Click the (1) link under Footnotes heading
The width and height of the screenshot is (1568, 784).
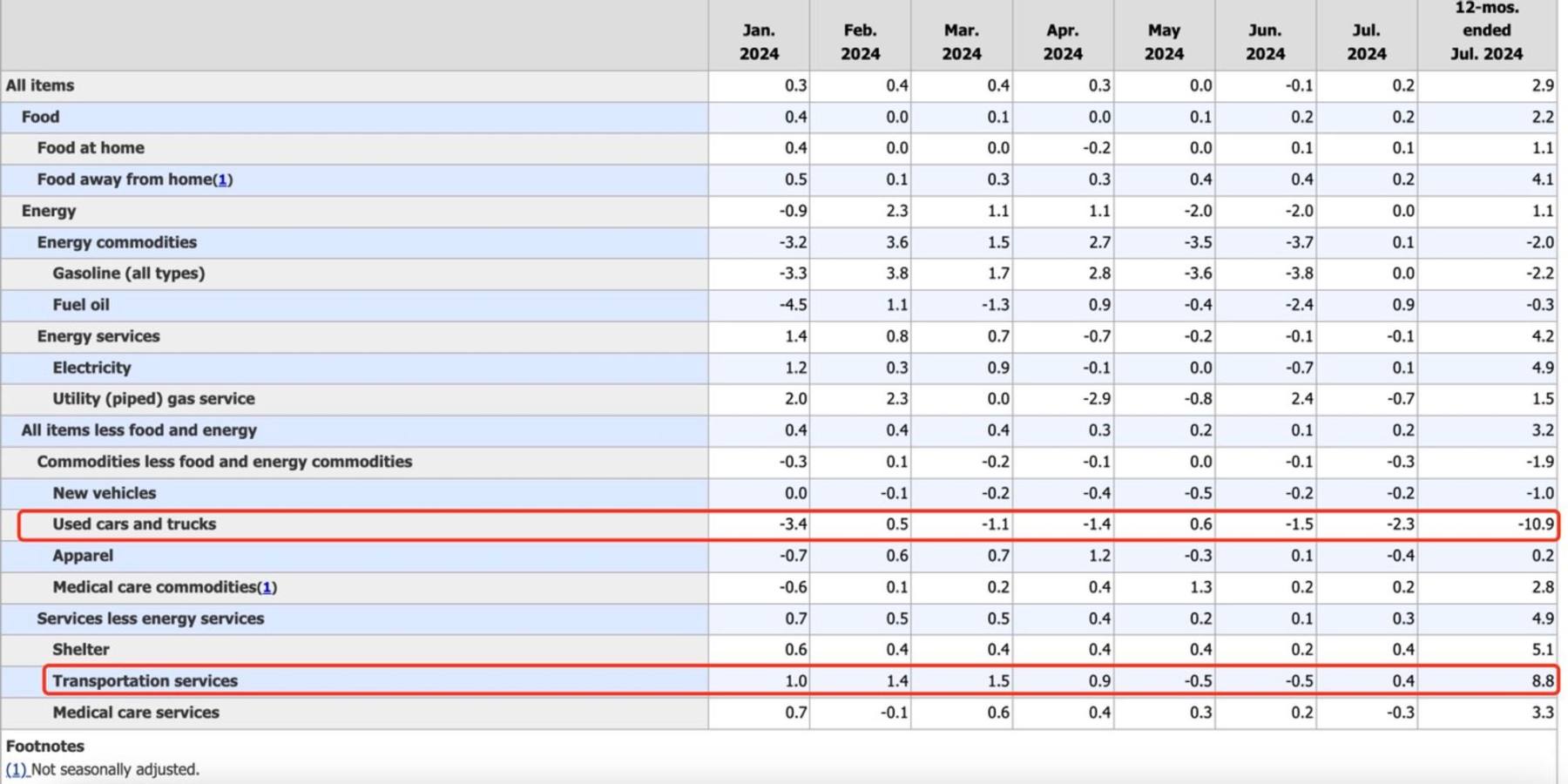click(17, 769)
